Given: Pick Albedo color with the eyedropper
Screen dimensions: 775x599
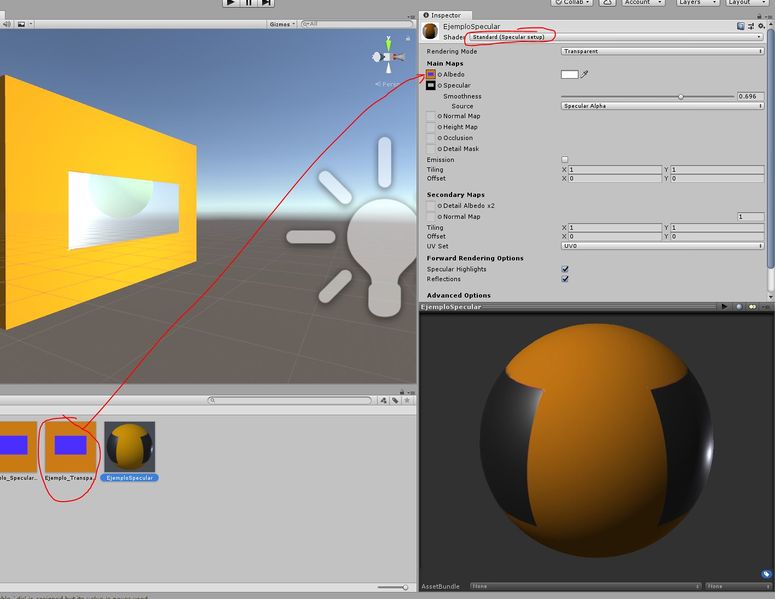Looking at the screenshot, I should coord(584,75).
